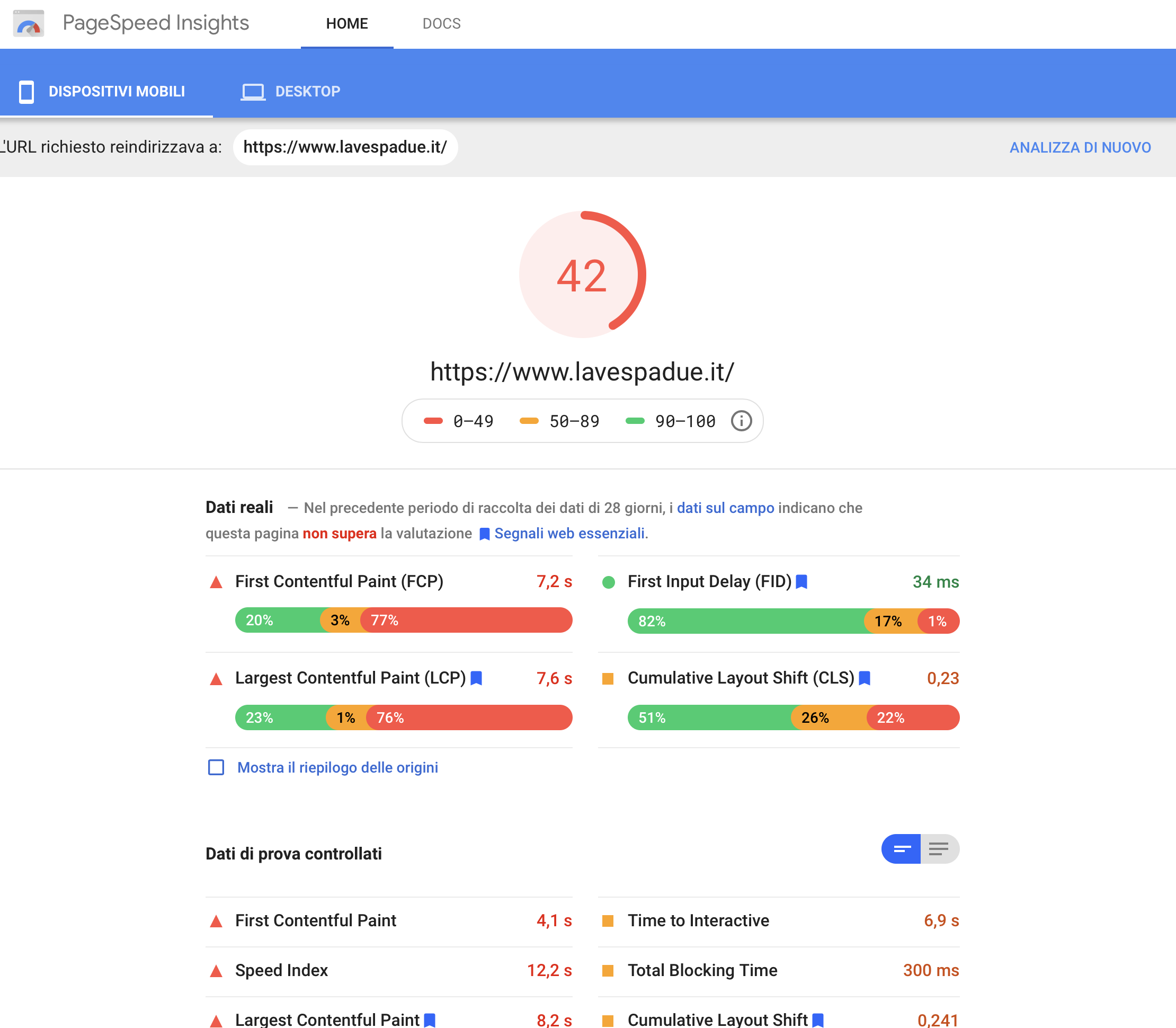1176x1028 pixels.
Task: Click red triangle beside First Contentful Paint (FCP)
Action: pos(216,582)
